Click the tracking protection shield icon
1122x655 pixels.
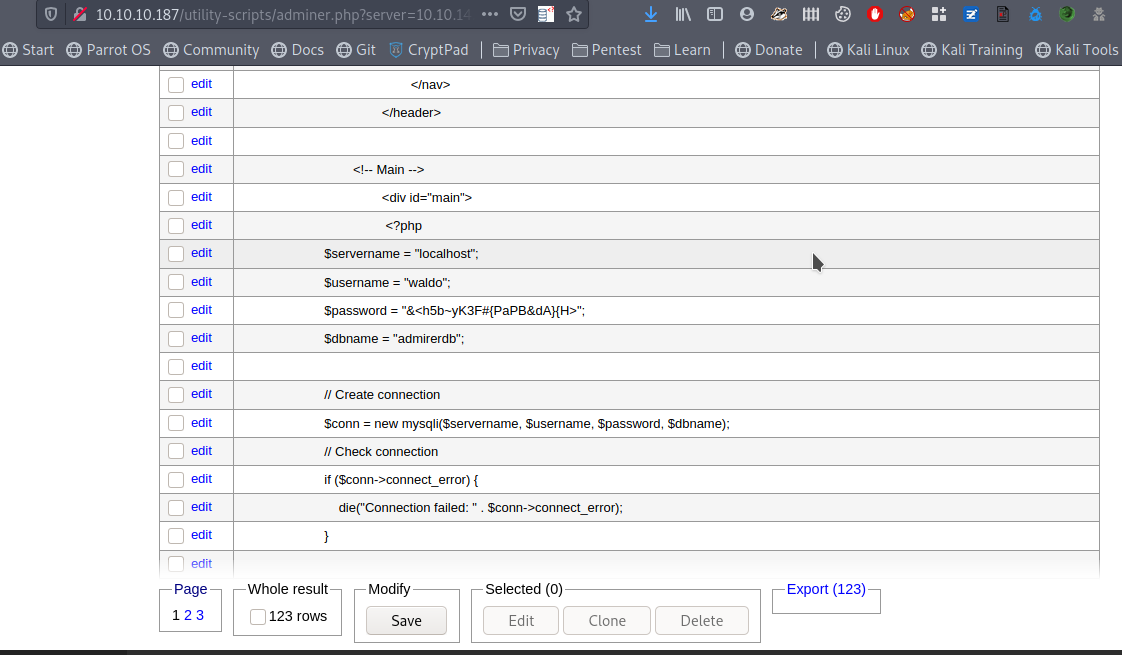pos(52,14)
